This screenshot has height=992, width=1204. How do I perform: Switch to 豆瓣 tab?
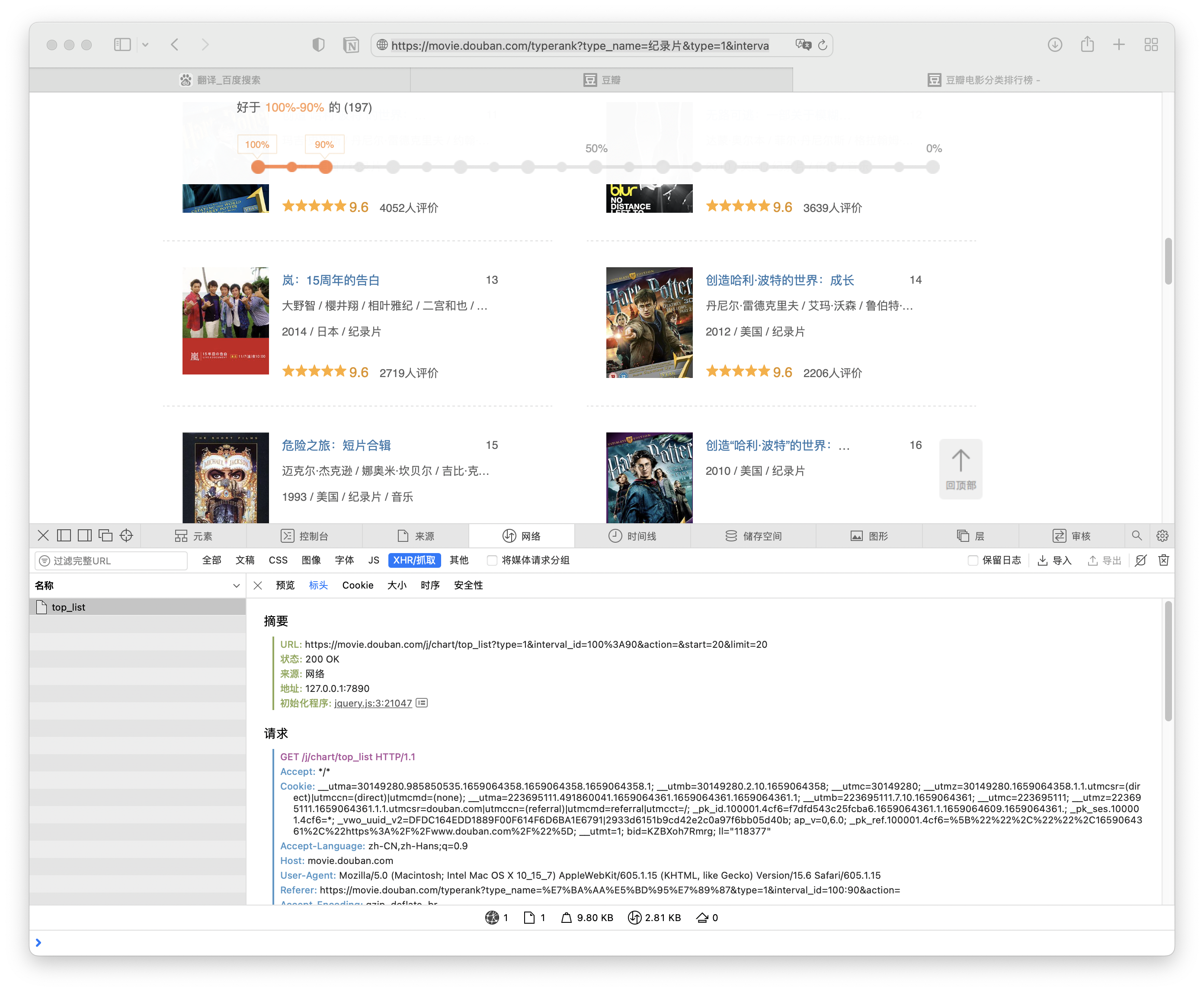click(602, 80)
